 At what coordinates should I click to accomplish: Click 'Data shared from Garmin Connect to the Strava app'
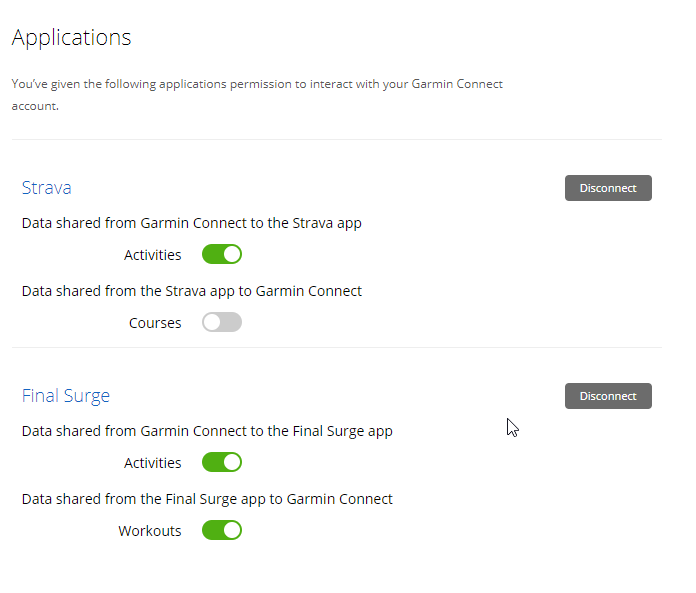[x=192, y=223]
